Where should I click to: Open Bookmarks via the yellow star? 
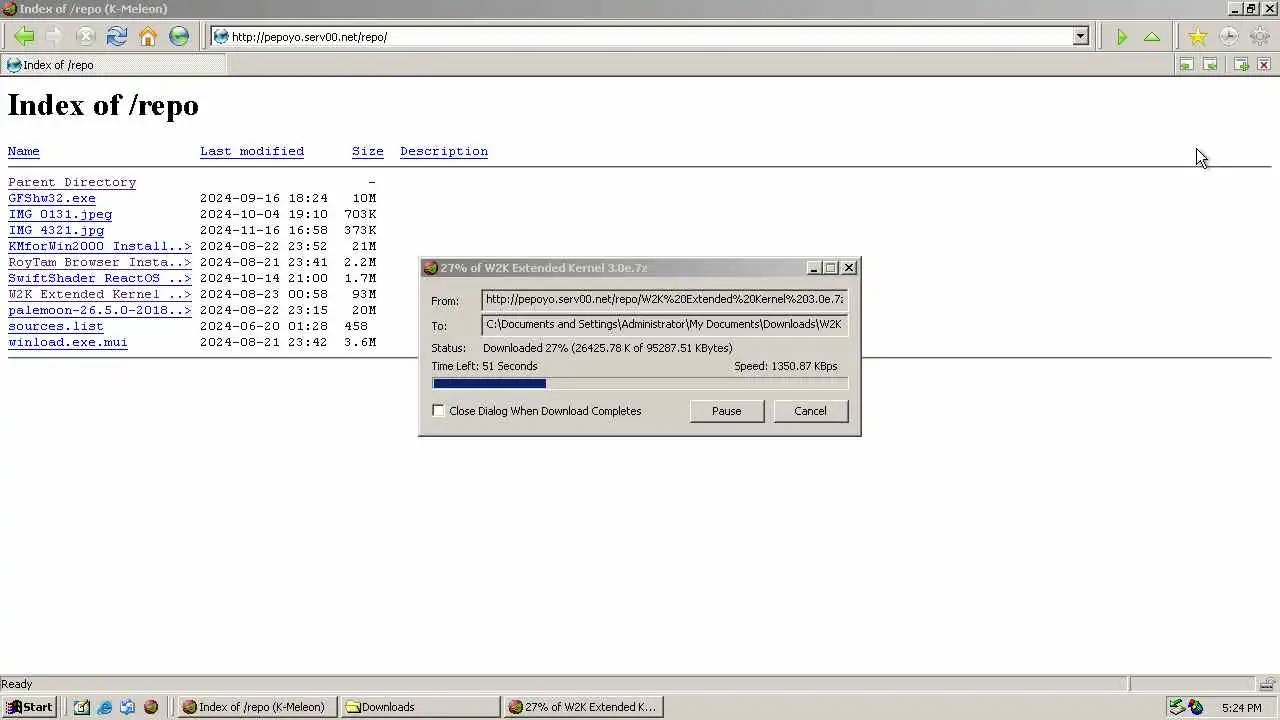[x=1197, y=37]
